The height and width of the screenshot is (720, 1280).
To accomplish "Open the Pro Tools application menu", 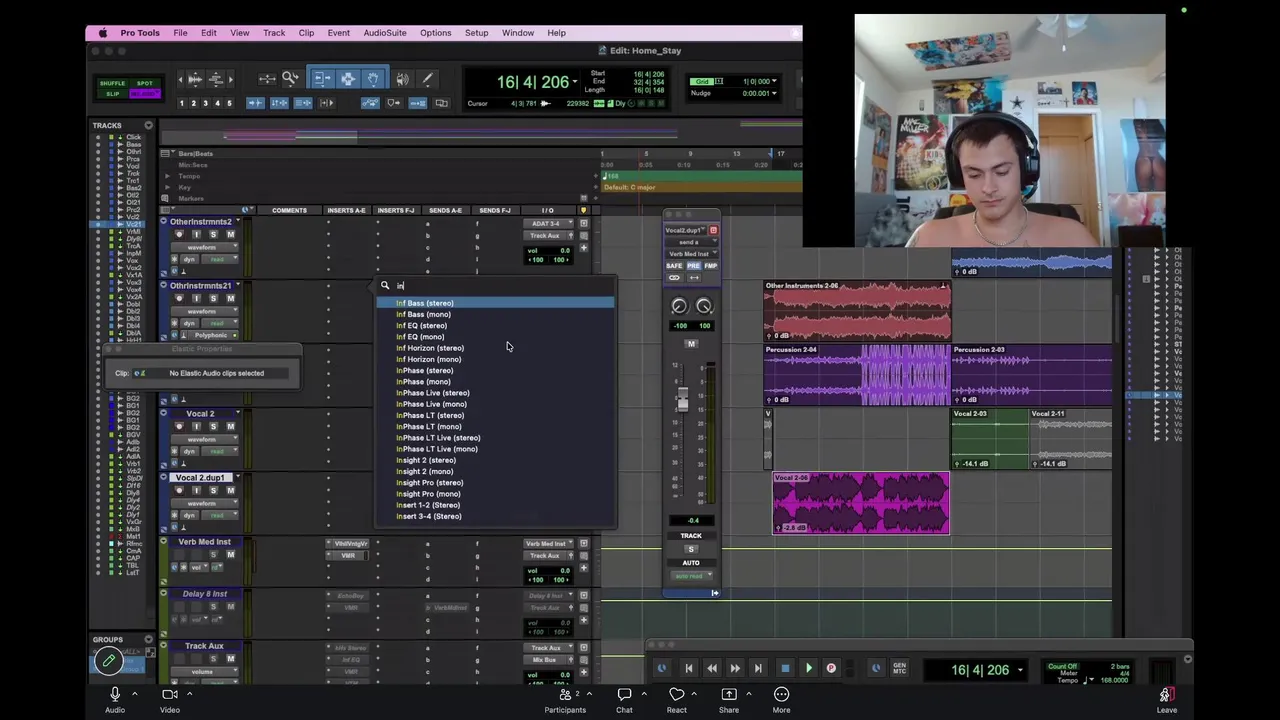I will 140,32.
